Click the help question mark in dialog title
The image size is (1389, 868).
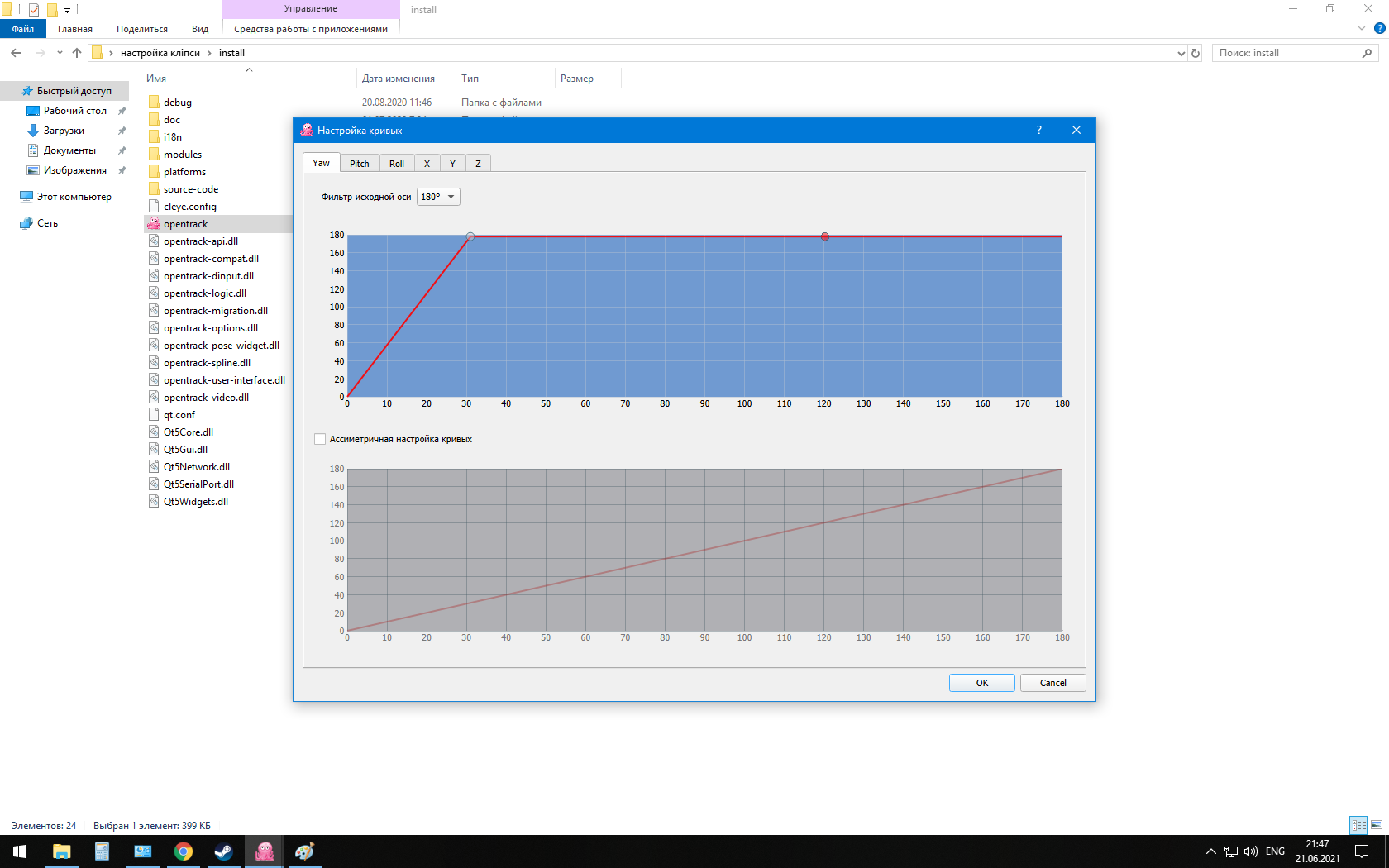tap(1038, 130)
